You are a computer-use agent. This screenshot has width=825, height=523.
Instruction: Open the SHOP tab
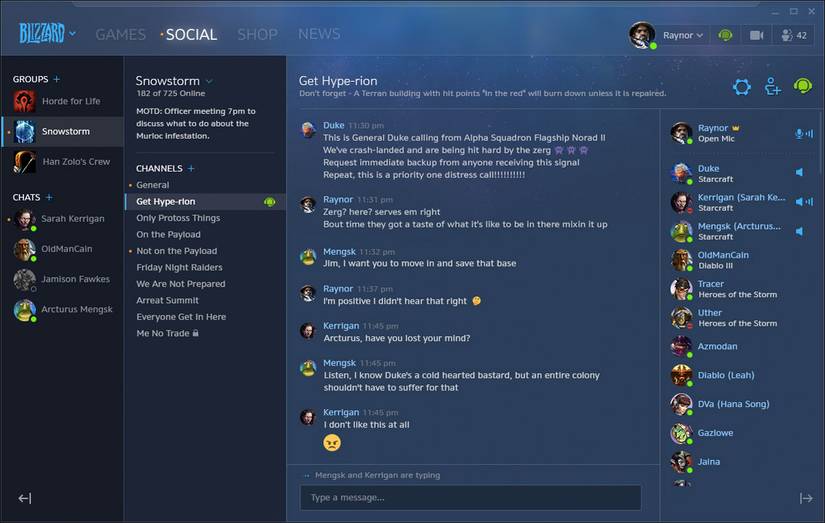[257, 35]
